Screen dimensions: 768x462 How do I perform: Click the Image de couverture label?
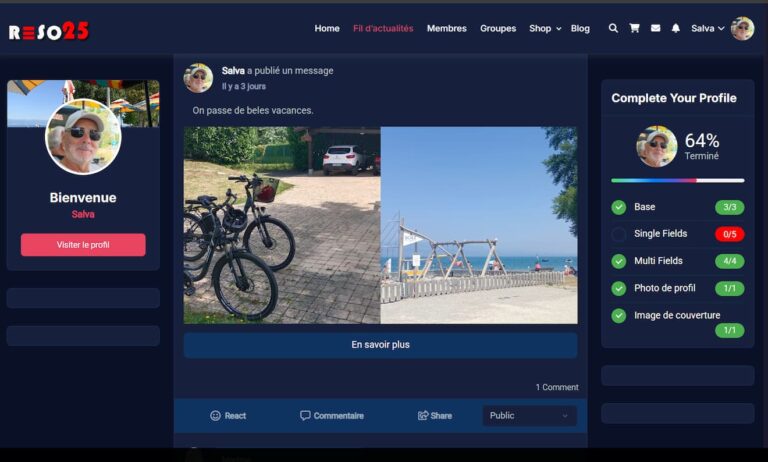[677, 316]
